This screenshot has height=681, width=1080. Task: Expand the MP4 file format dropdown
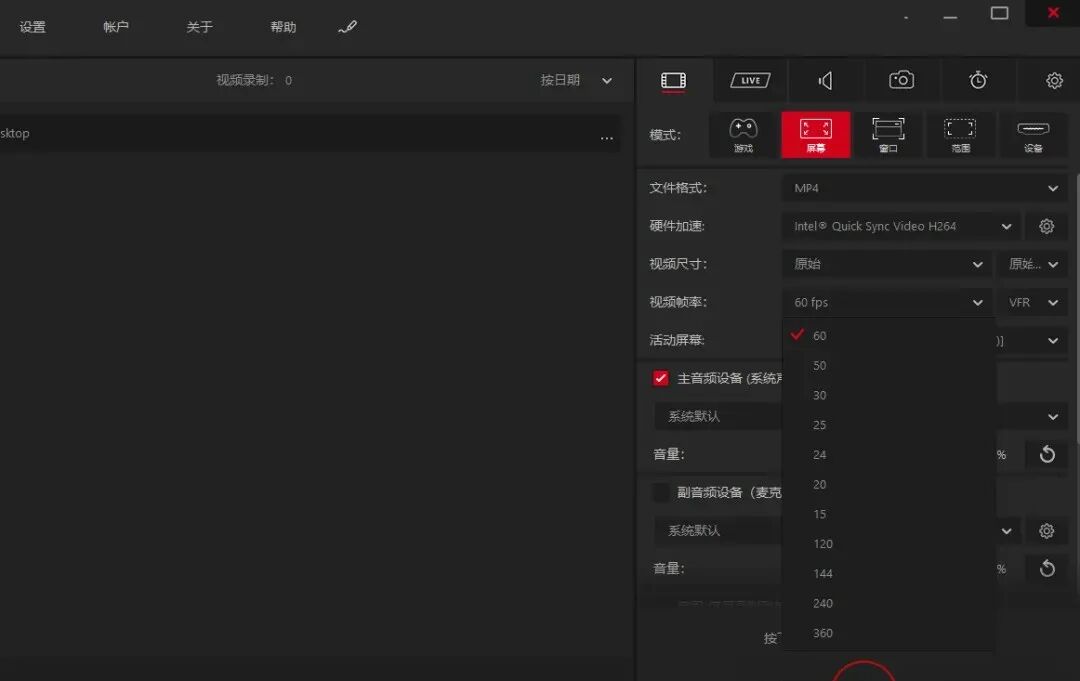(x=925, y=188)
